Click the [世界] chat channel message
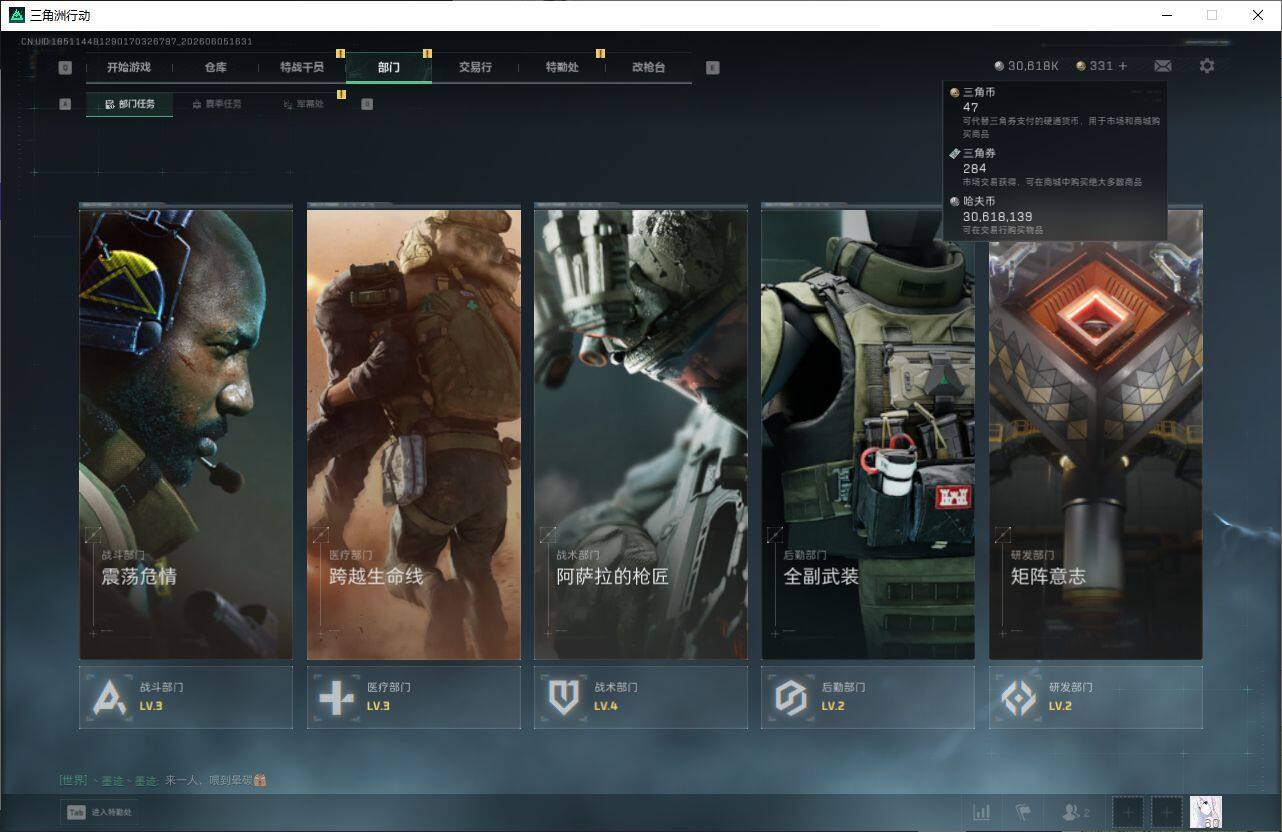The image size is (1282, 832). (x=163, y=780)
